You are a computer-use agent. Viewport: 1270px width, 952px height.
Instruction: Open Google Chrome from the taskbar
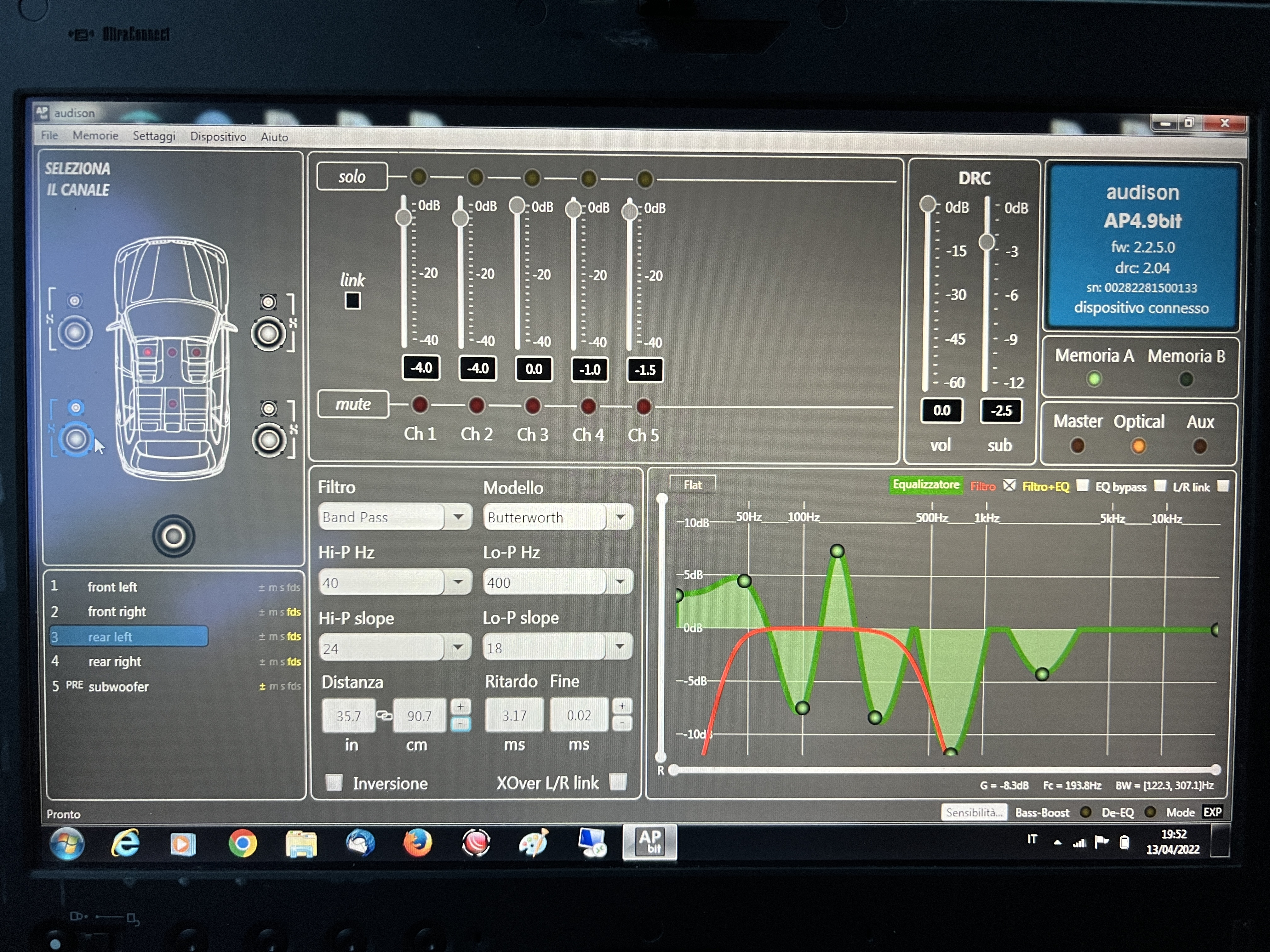(242, 843)
